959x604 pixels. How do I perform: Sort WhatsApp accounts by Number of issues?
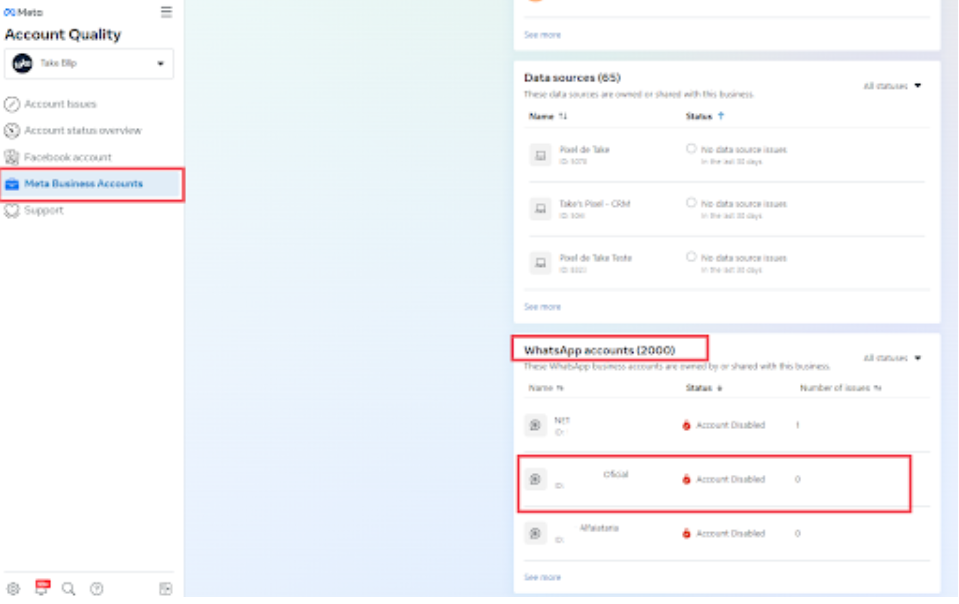[x=840, y=388]
